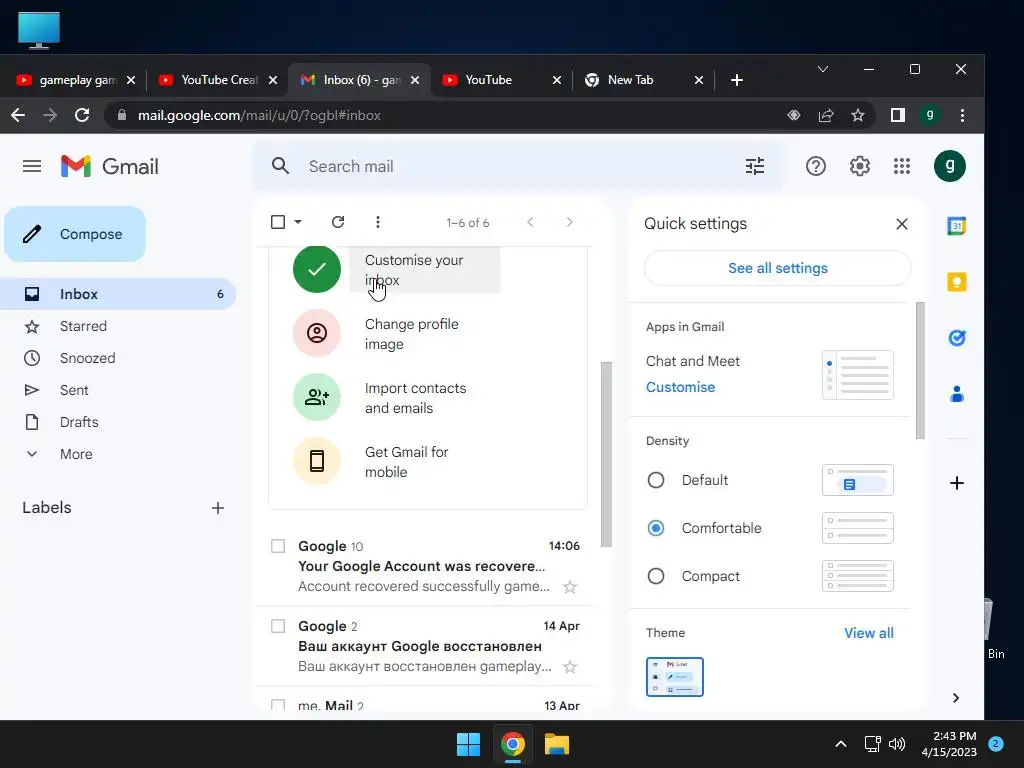Viewport: 1024px width, 768px height.
Task: Show hidden system tray icons
Action: click(x=841, y=744)
